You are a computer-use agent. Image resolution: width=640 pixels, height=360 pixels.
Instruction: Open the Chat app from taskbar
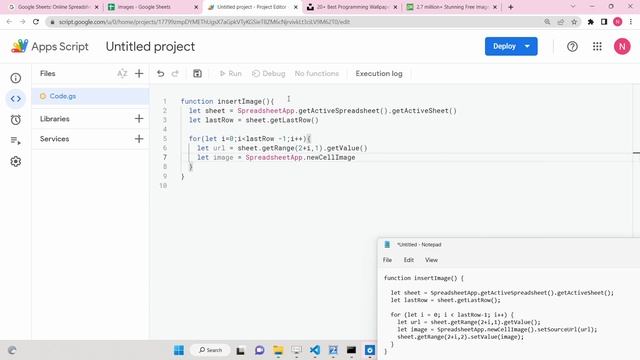260,350
